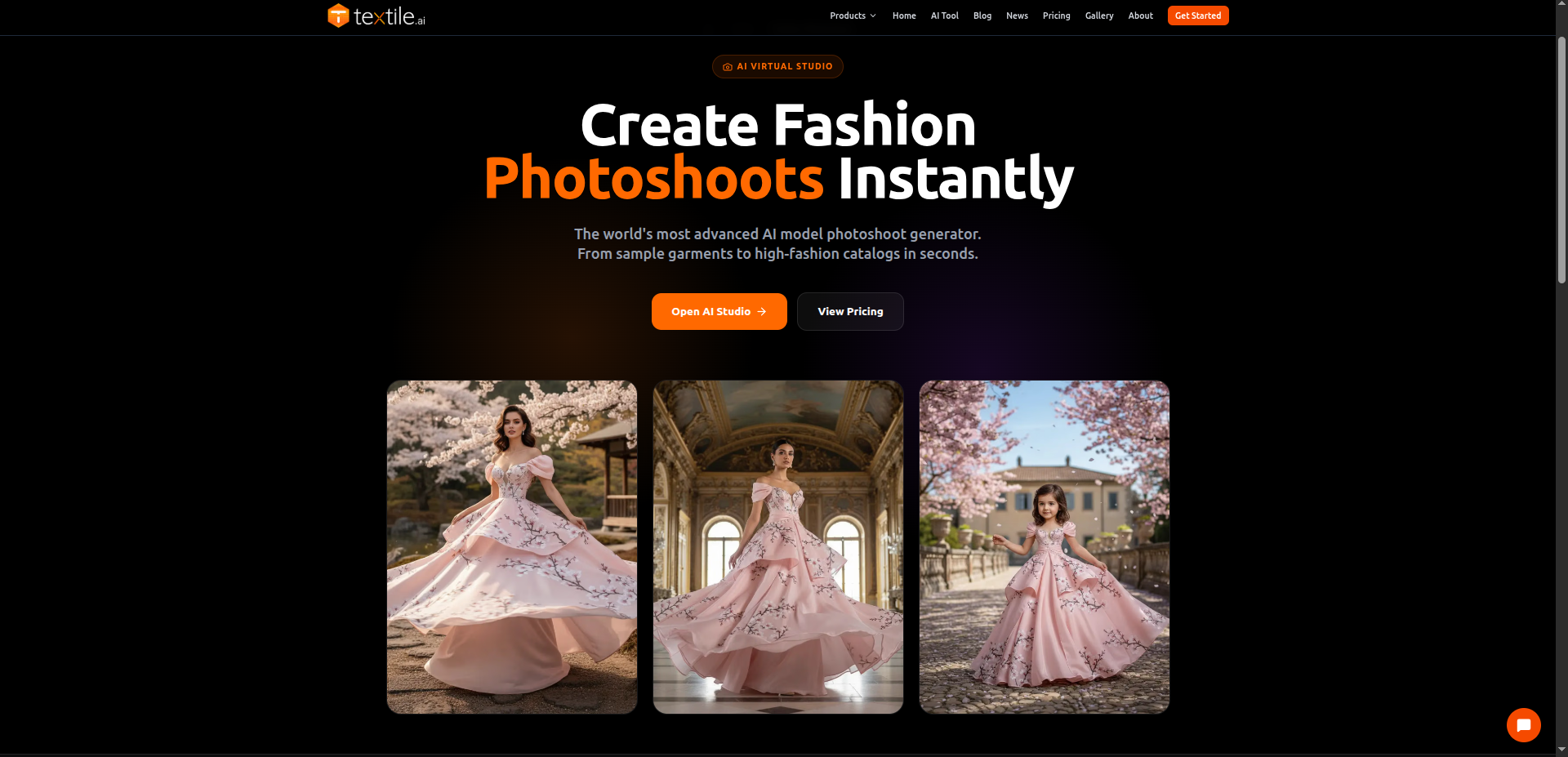Open the chat bubble widget
This screenshot has height=757, width=1568.
coord(1523,724)
